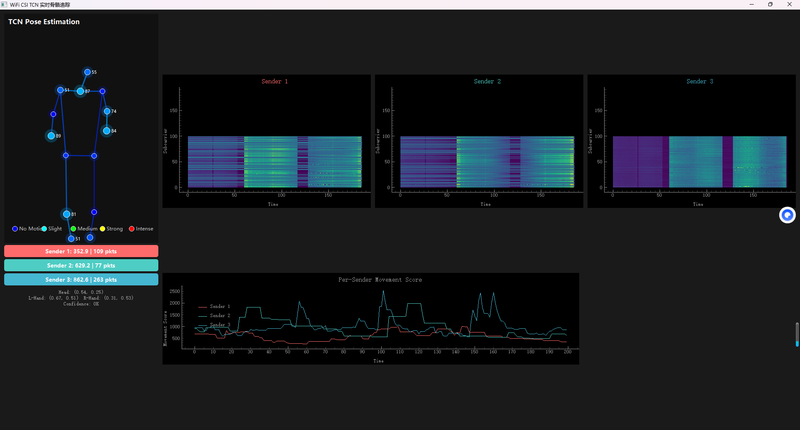Click the Sender 3 status bar
The width and height of the screenshot is (800, 430).
pos(81,280)
